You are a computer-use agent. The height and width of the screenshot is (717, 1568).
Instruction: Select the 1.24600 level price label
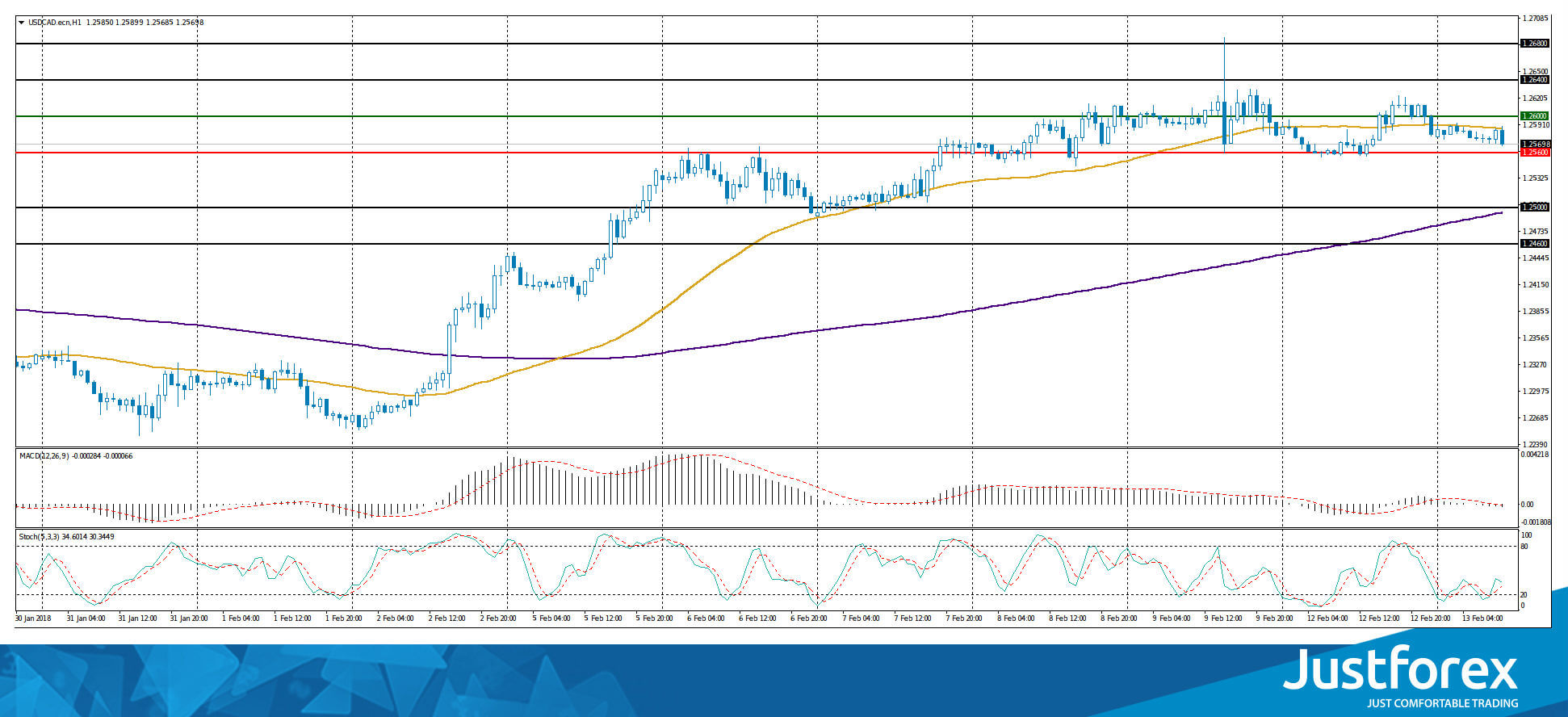click(1535, 244)
